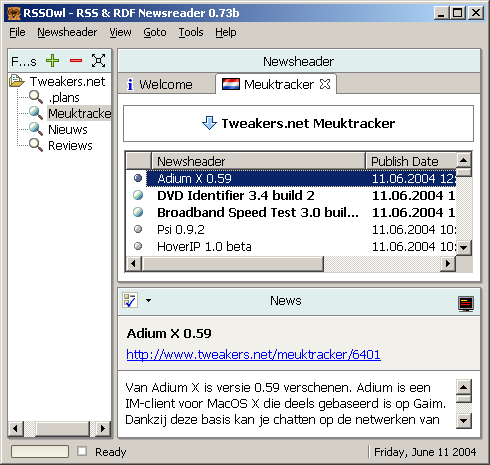Open the dropdown arrow beside checklist icon

[148, 300]
